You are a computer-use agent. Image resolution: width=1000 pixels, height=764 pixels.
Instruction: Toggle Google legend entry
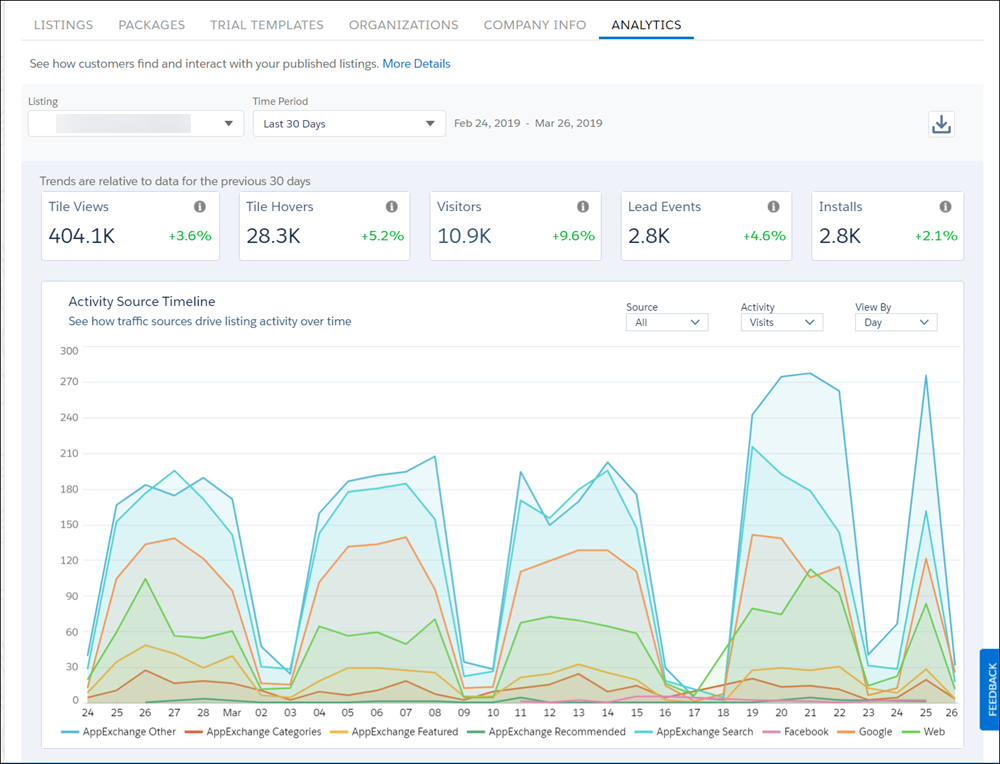coord(865,732)
